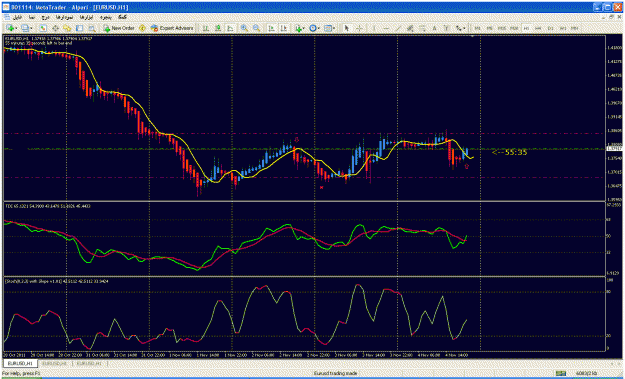Switch timeframe to MN
625x379 pixels.
pos(574,28)
